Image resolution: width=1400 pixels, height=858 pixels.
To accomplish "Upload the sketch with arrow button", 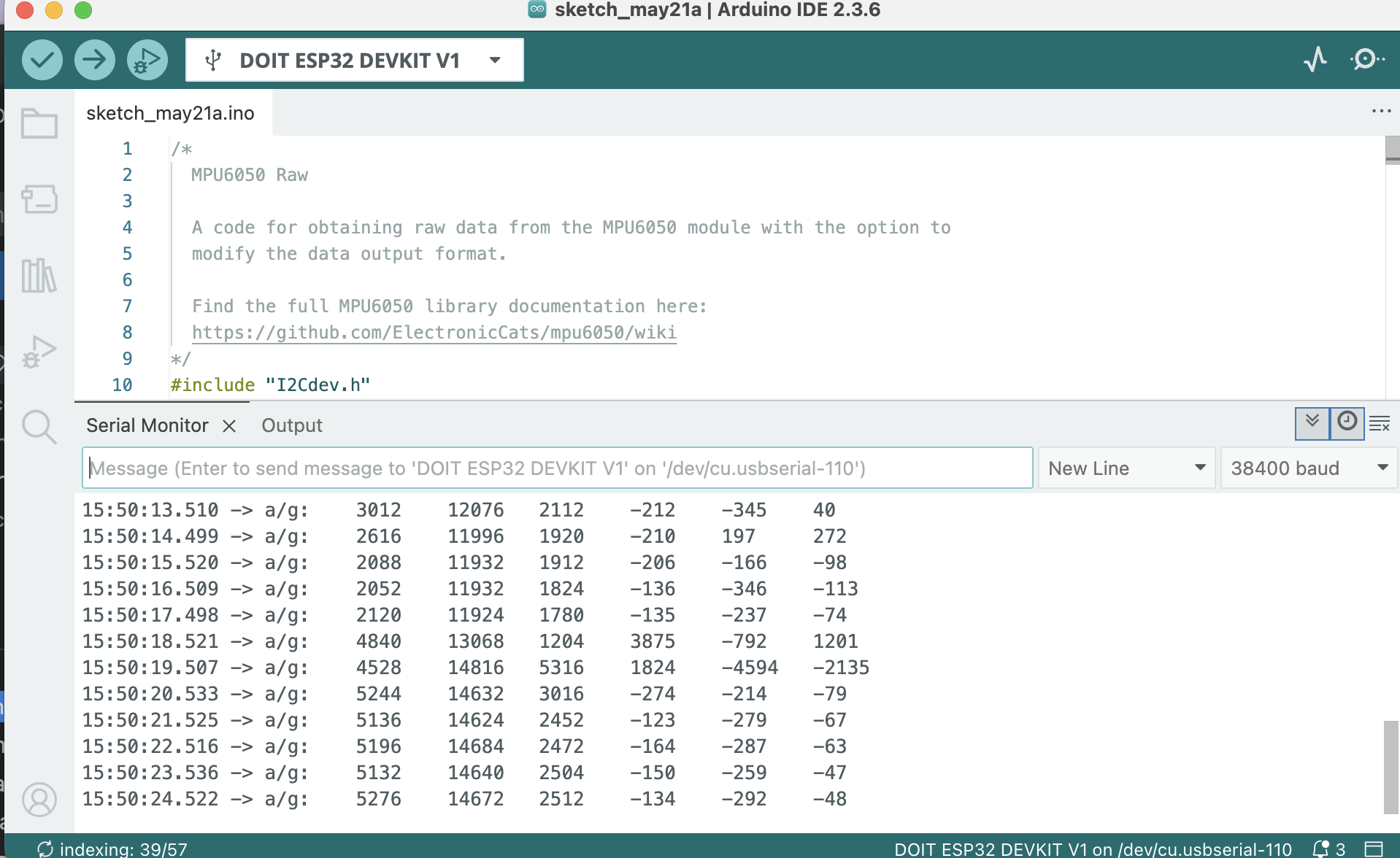I will [x=95, y=60].
